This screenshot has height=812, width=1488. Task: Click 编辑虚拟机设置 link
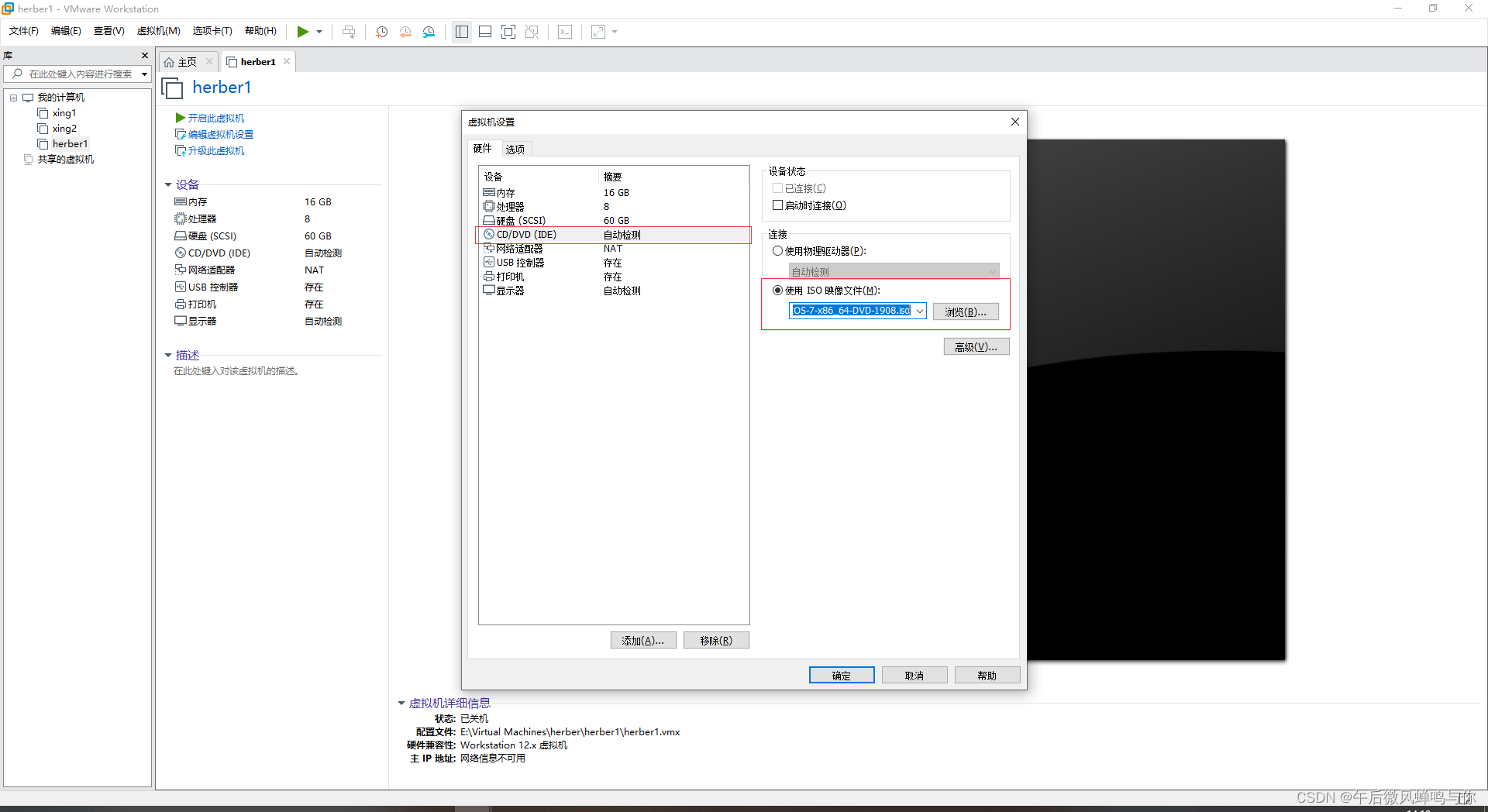coord(221,135)
